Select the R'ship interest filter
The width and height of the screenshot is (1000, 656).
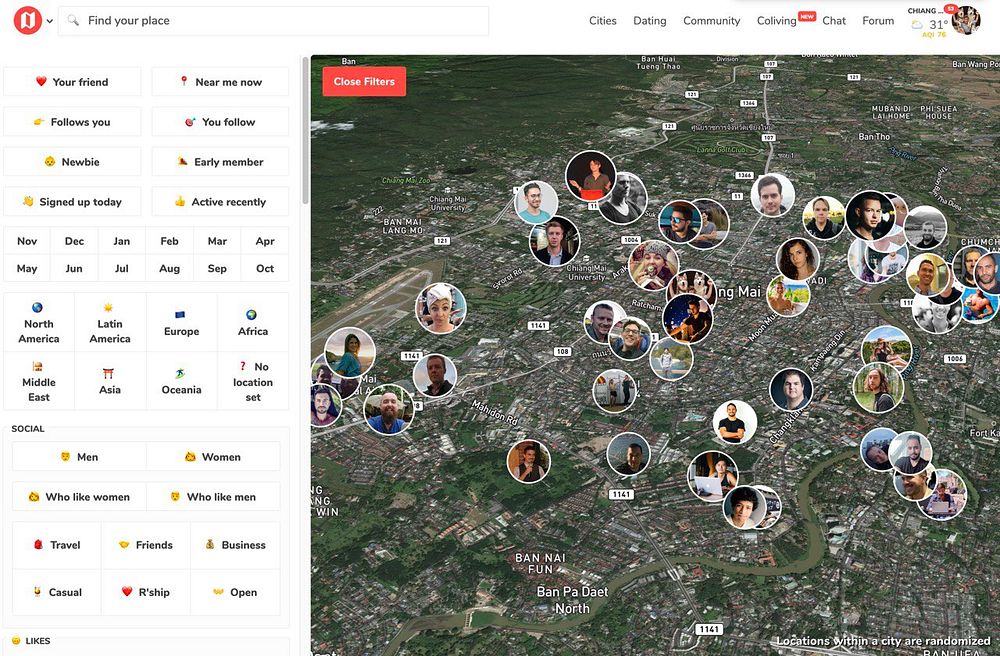(x=146, y=592)
